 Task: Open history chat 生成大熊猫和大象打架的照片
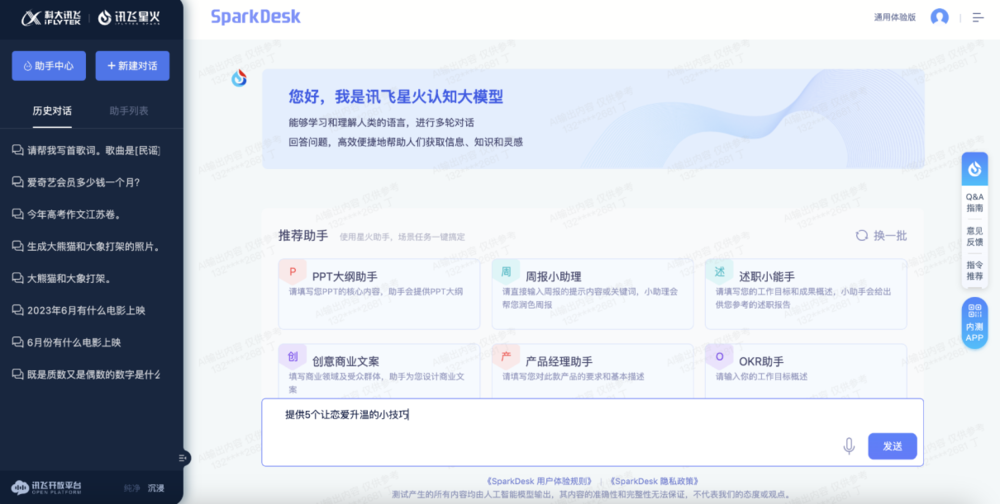[87, 246]
